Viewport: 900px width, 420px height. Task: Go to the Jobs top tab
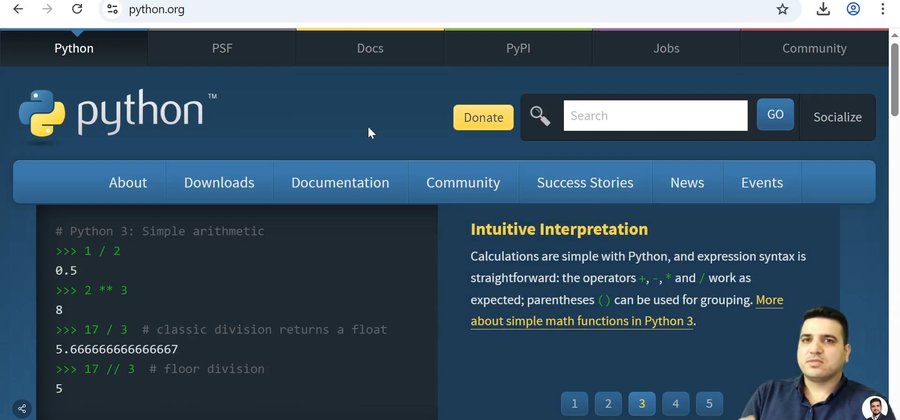coord(666,48)
